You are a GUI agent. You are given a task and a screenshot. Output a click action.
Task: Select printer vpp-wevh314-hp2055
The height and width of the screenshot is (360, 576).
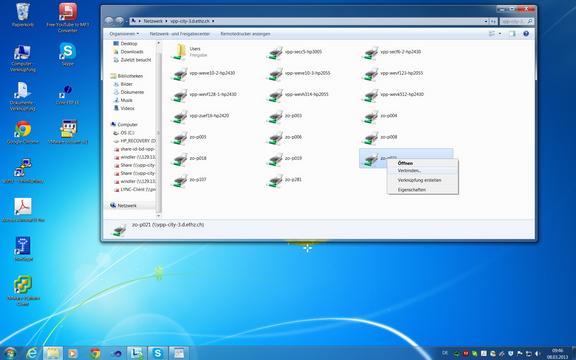298,95
